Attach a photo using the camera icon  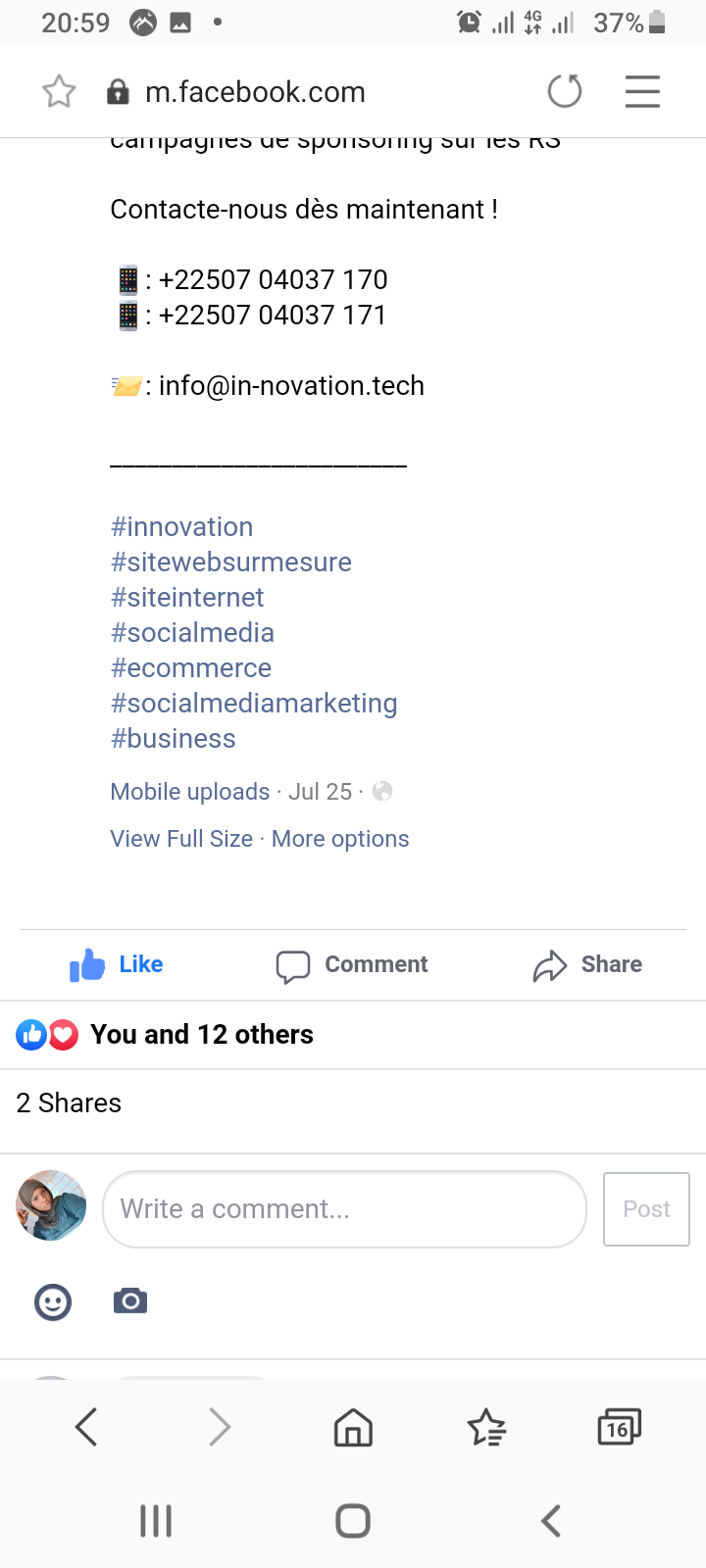pyautogui.click(x=130, y=1301)
